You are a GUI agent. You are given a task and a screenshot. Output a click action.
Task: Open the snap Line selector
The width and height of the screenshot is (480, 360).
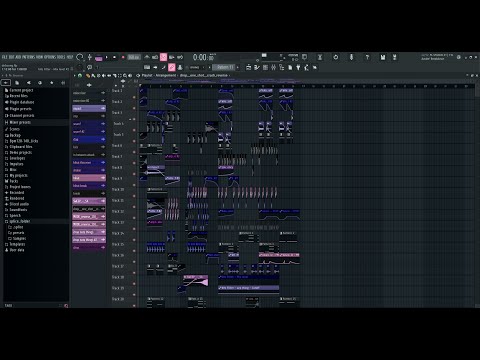[x=197, y=67]
